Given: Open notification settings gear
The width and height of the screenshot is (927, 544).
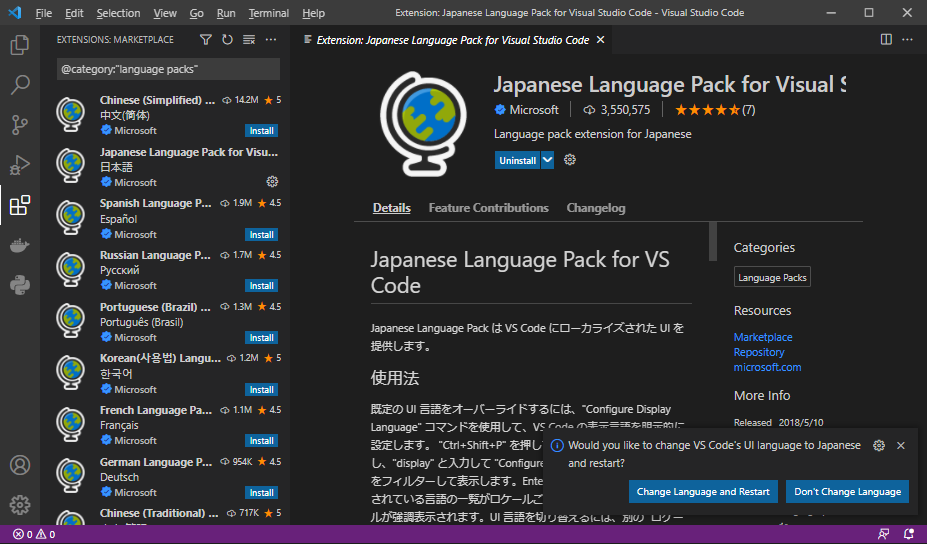Looking at the screenshot, I should [879, 446].
